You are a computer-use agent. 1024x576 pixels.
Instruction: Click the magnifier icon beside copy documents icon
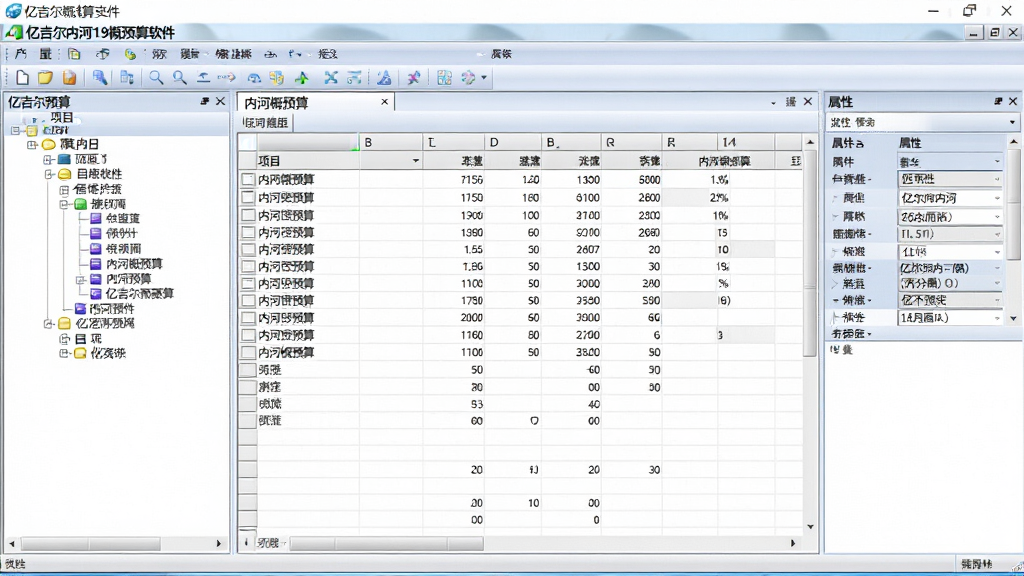tap(156, 78)
